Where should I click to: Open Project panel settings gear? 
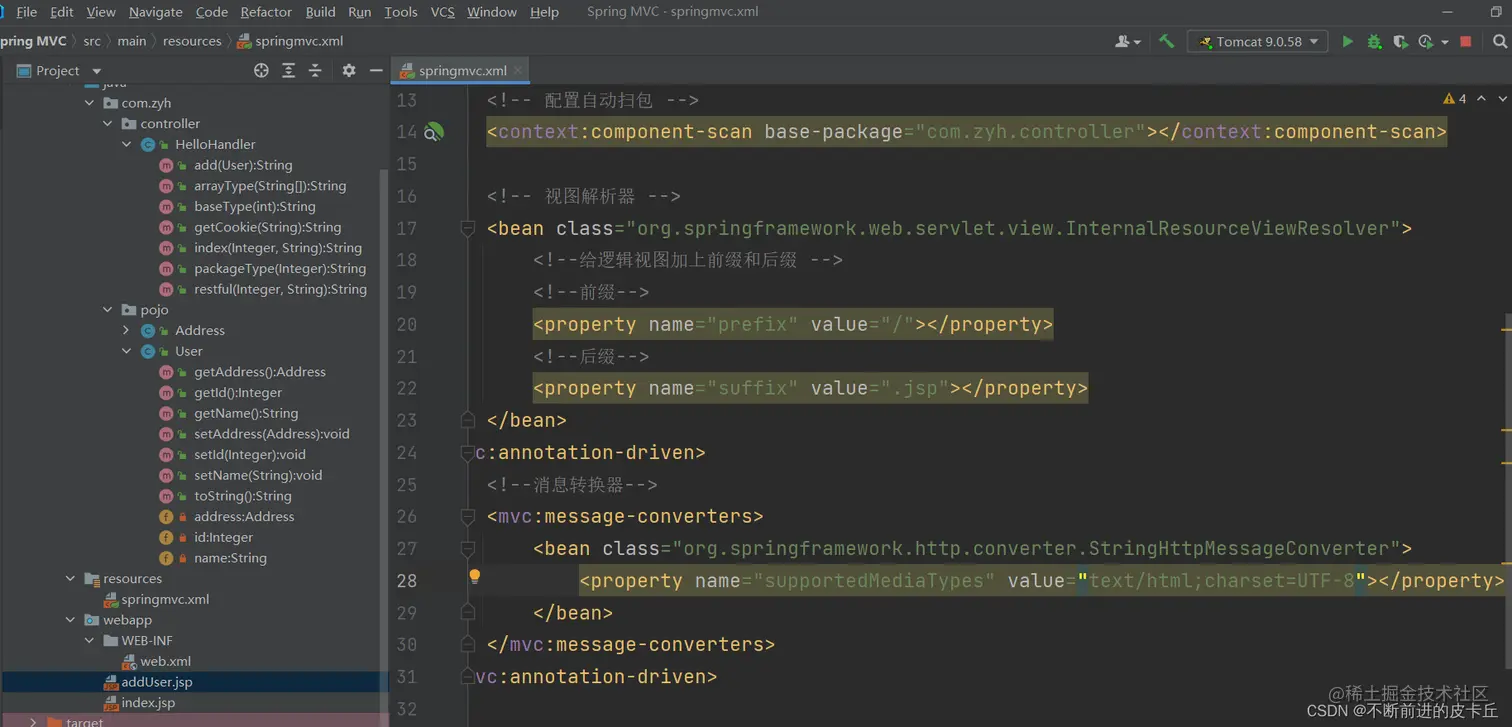click(348, 70)
